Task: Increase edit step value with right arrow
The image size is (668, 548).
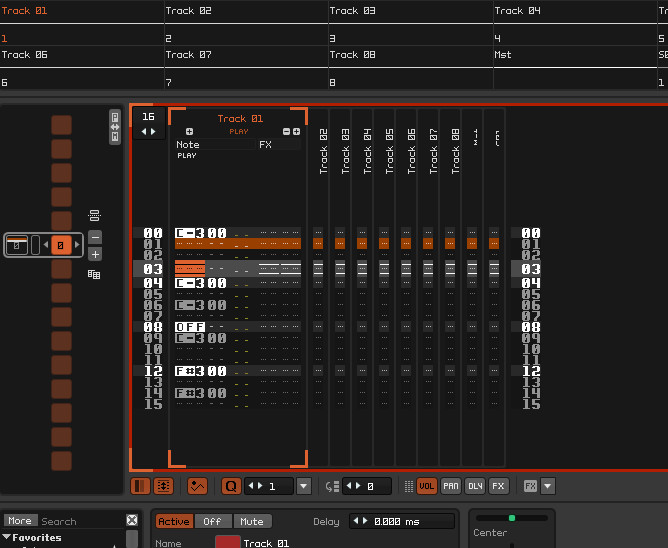Action: point(358,485)
